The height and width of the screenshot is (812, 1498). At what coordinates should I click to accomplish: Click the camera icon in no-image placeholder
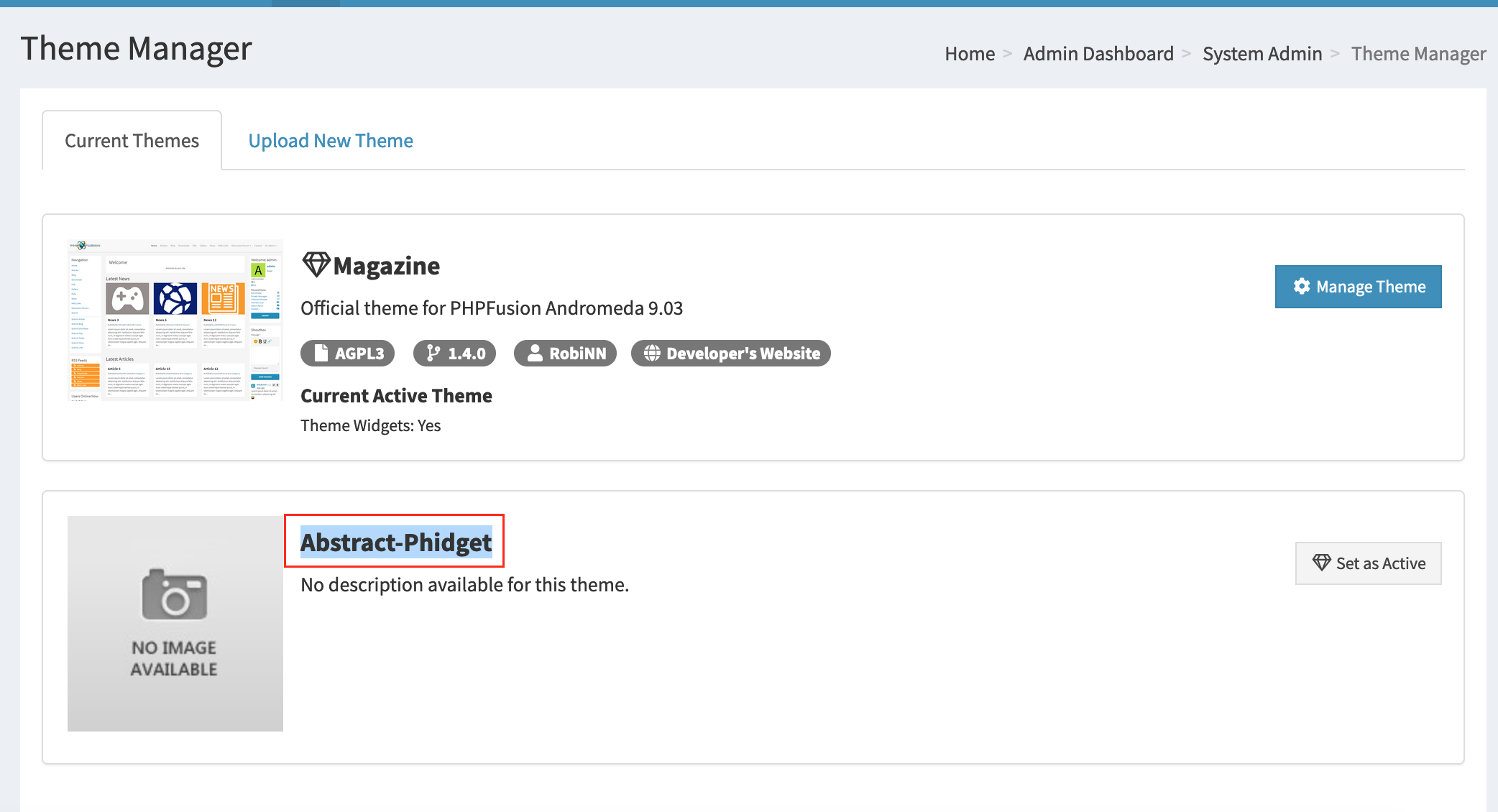[x=175, y=594]
